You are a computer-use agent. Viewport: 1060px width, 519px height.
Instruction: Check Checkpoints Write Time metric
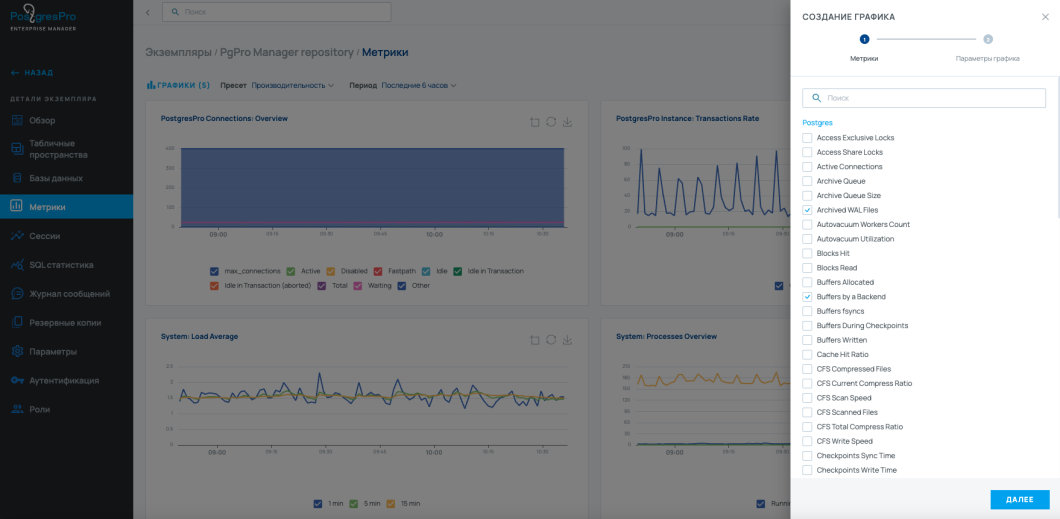click(807, 470)
